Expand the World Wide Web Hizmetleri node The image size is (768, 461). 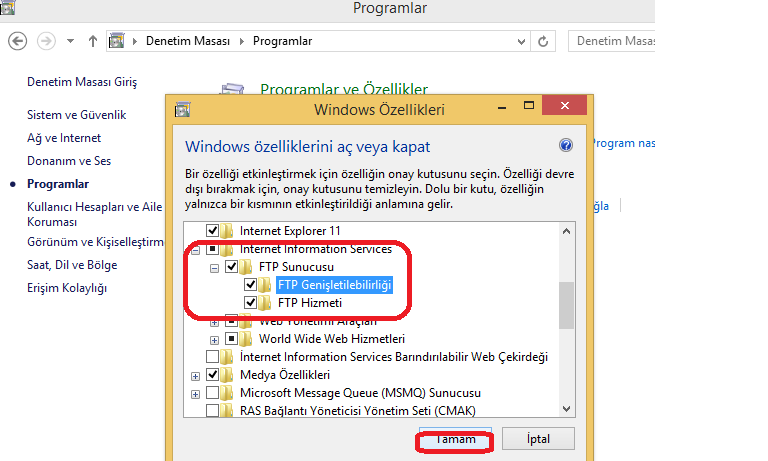pos(214,340)
